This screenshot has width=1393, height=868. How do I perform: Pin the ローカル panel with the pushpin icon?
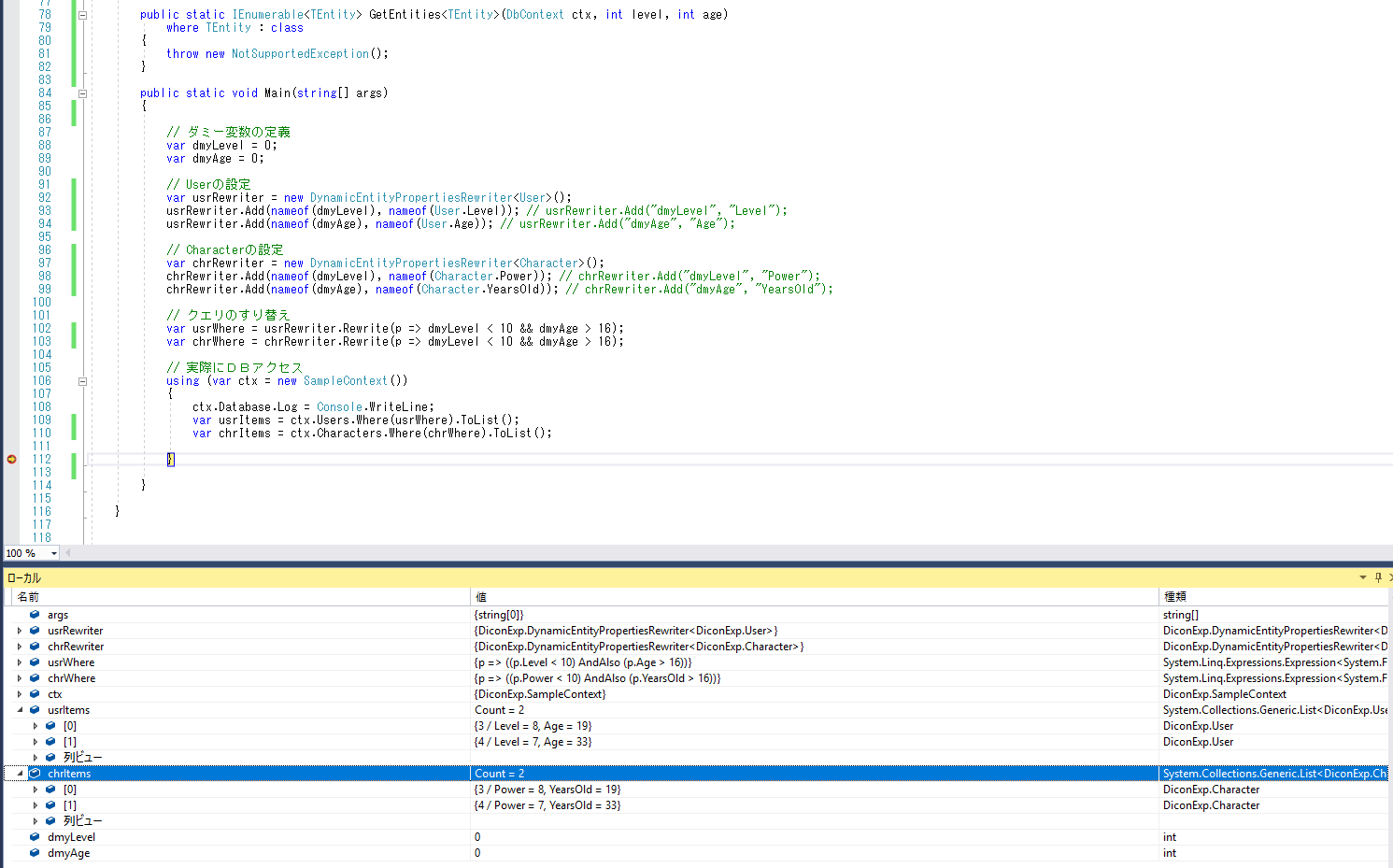[1378, 577]
